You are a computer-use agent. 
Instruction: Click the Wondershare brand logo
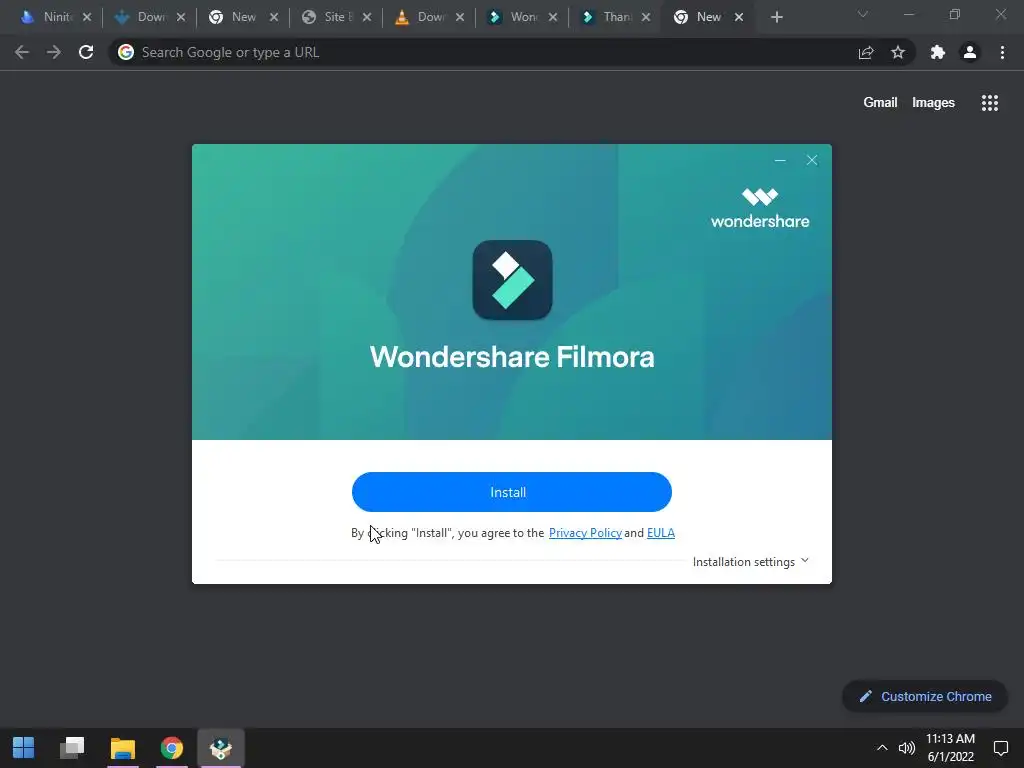point(760,208)
